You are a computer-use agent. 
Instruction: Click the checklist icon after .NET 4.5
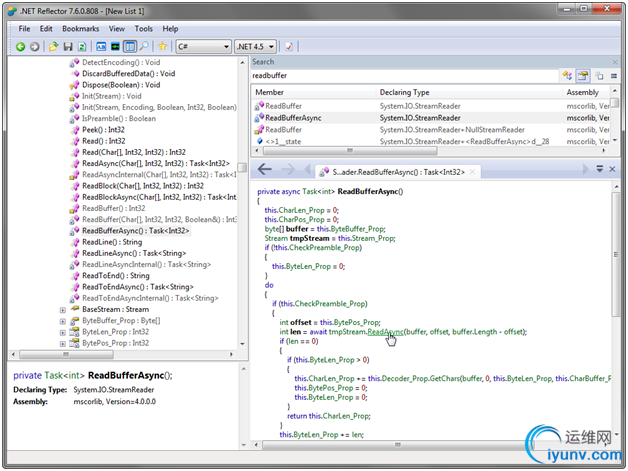coord(289,47)
